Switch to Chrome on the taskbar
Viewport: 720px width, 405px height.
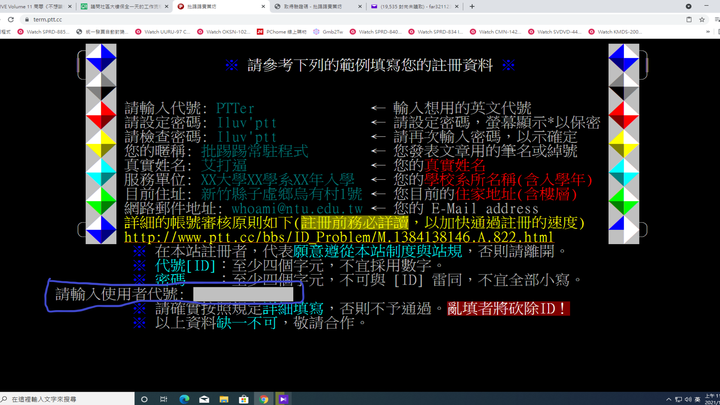(x=264, y=399)
